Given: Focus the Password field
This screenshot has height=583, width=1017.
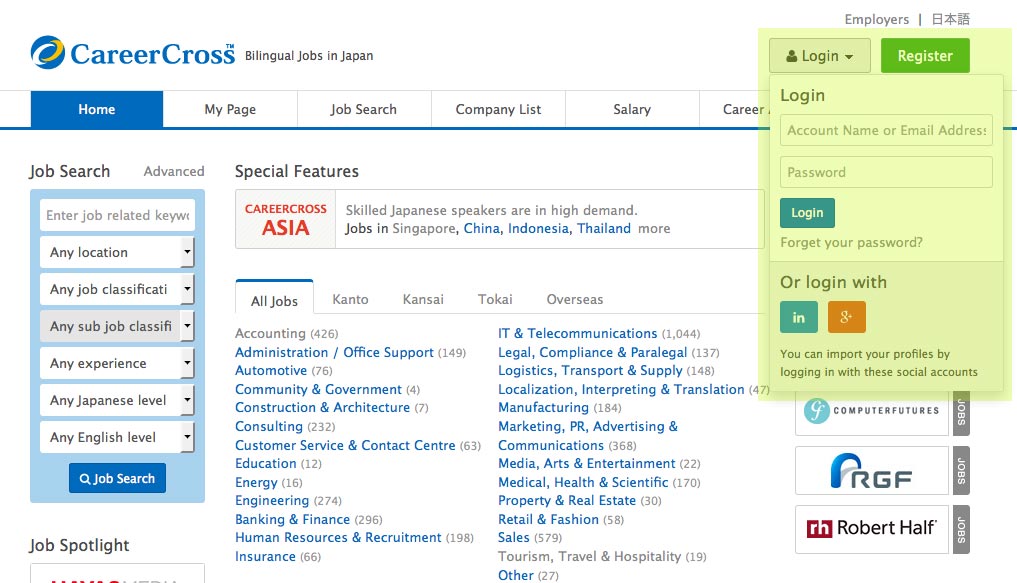Looking at the screenshot, I should coord(886,173).
